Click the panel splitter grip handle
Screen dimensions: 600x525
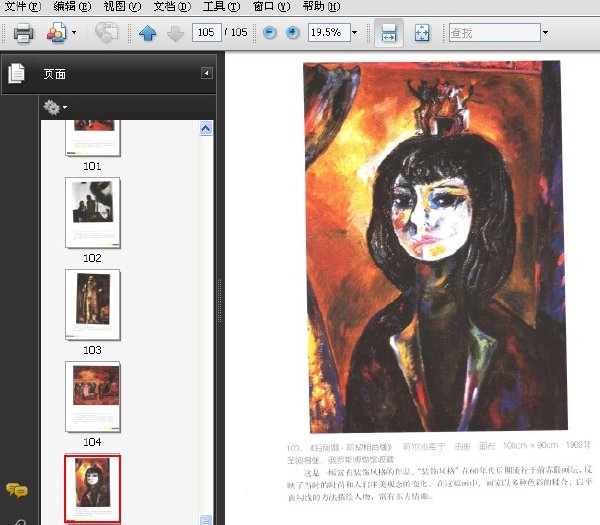pos(220,301)
